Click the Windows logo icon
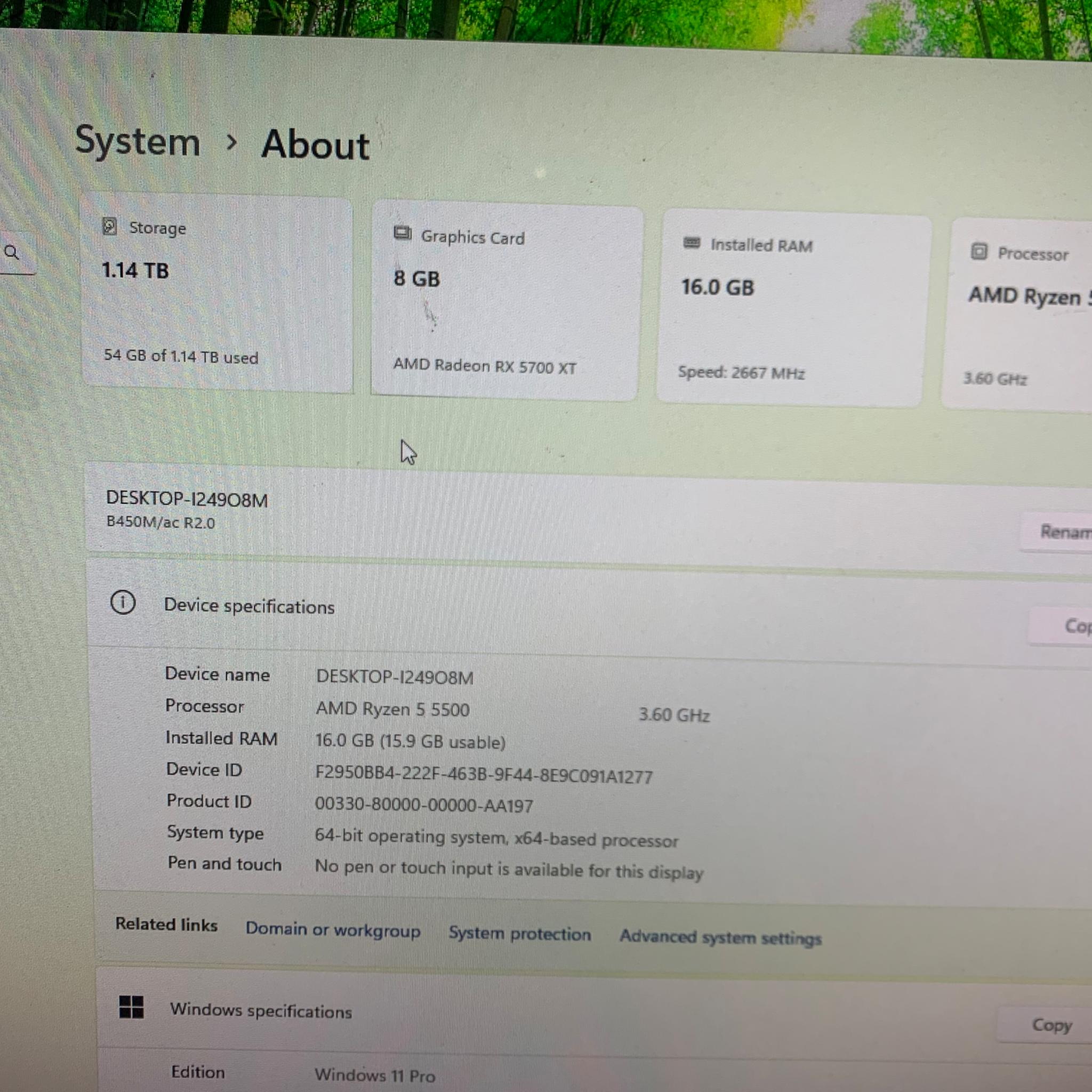The width and height of the screenshot is (1092, 1092). pyautogui.click(x=131, y=1007)
